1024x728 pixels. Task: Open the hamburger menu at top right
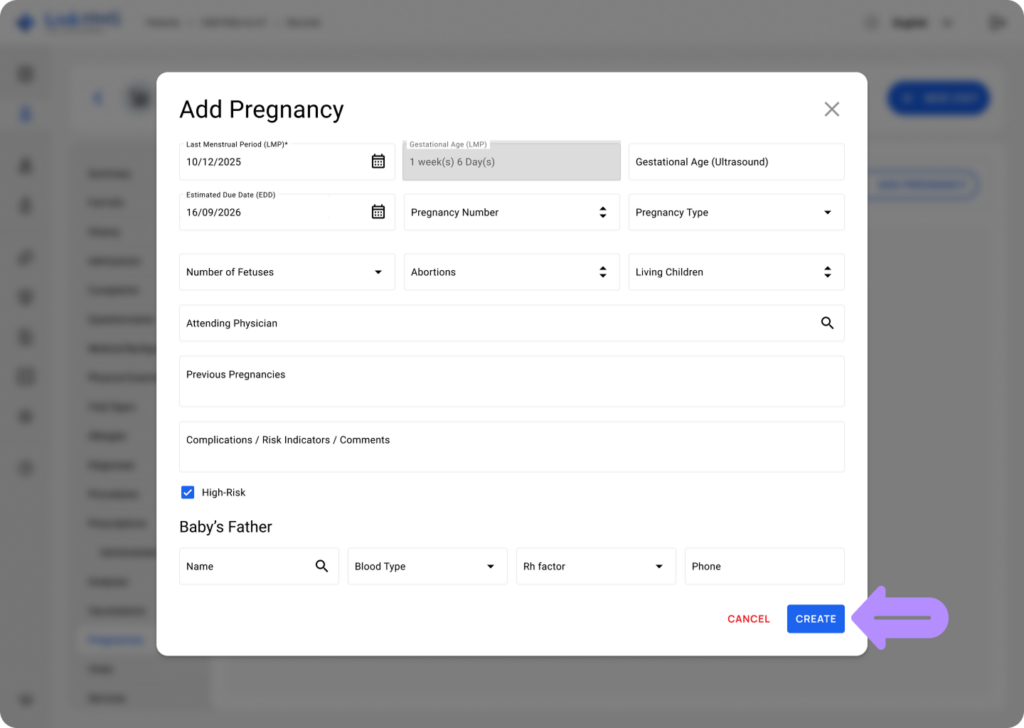(x=995, y=22)
